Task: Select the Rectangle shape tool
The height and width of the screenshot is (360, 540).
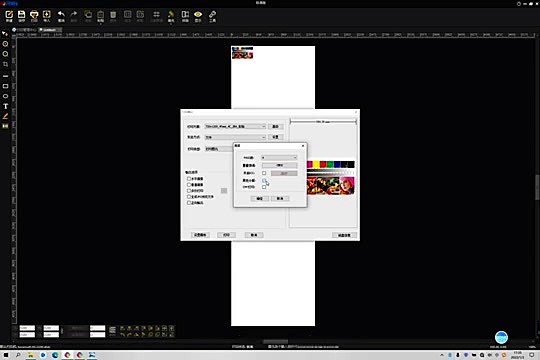Action: click(5, 86)
